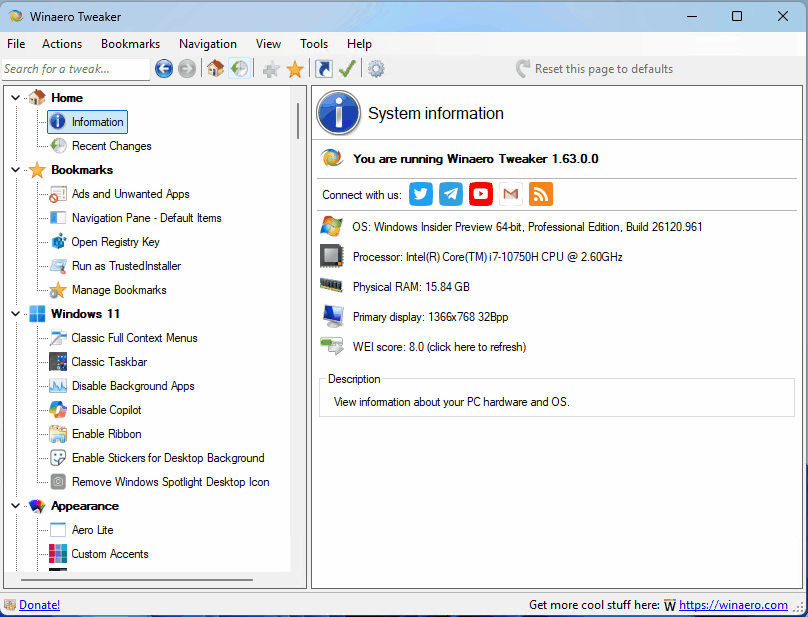Open bookmarks with the yellow star icon
This screenshot has height=617, width=808.
pos(294,69)
